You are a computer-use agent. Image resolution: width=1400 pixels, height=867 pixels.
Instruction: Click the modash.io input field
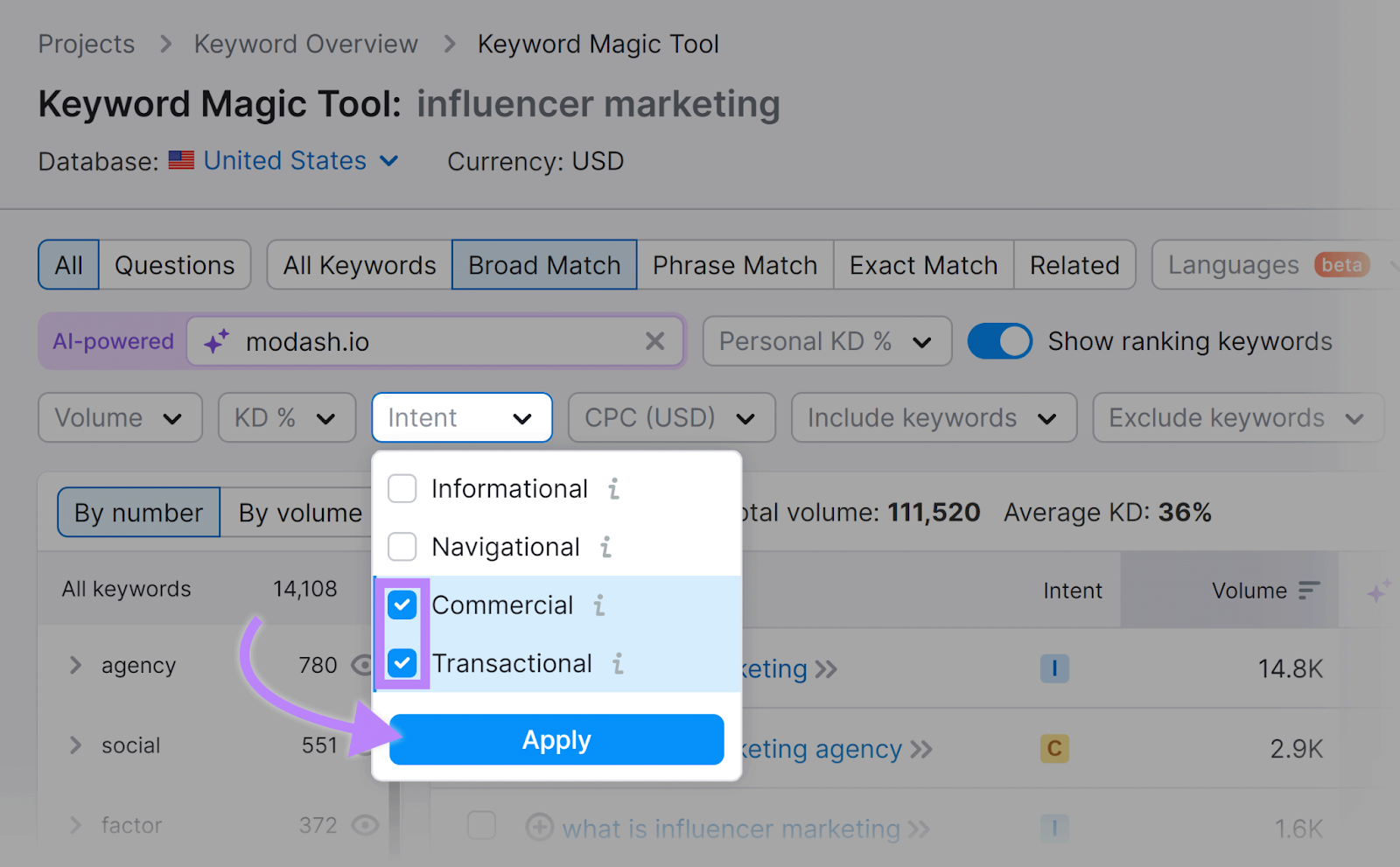click(435, 341)
